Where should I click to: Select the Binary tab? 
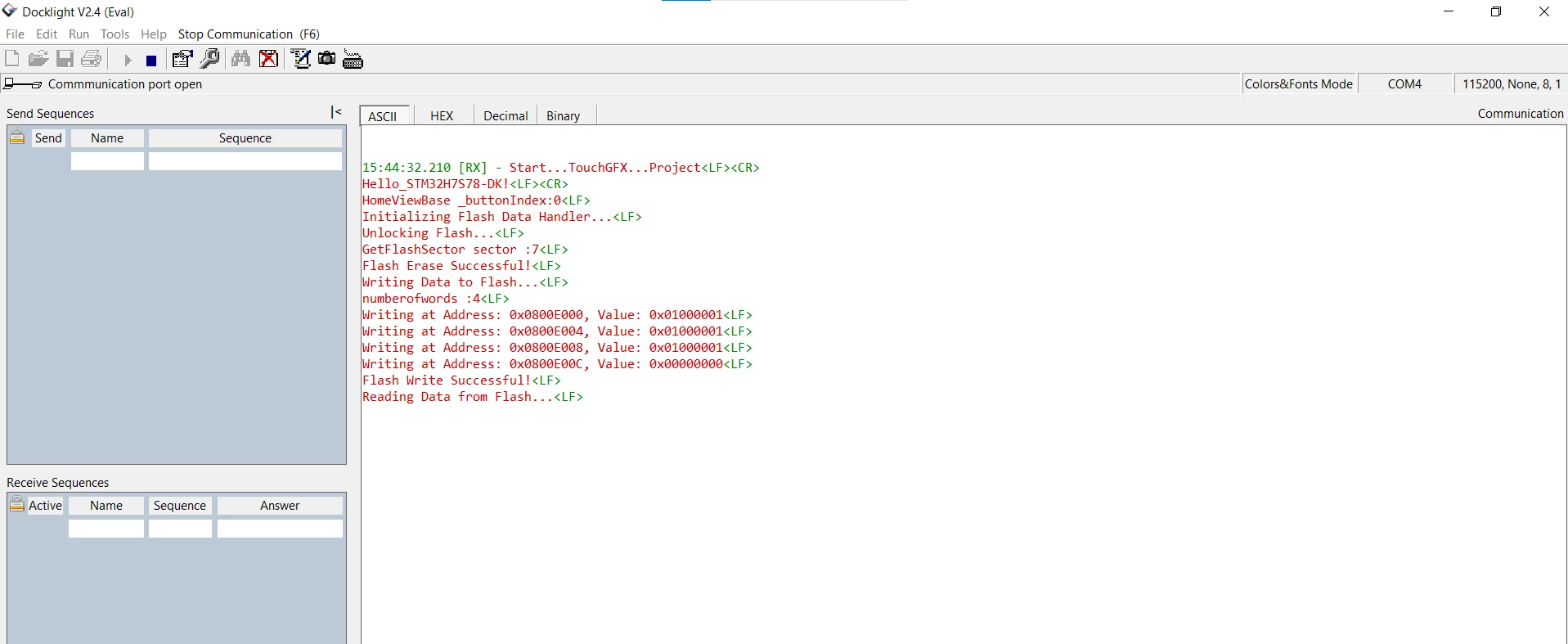tap(564, 115)
